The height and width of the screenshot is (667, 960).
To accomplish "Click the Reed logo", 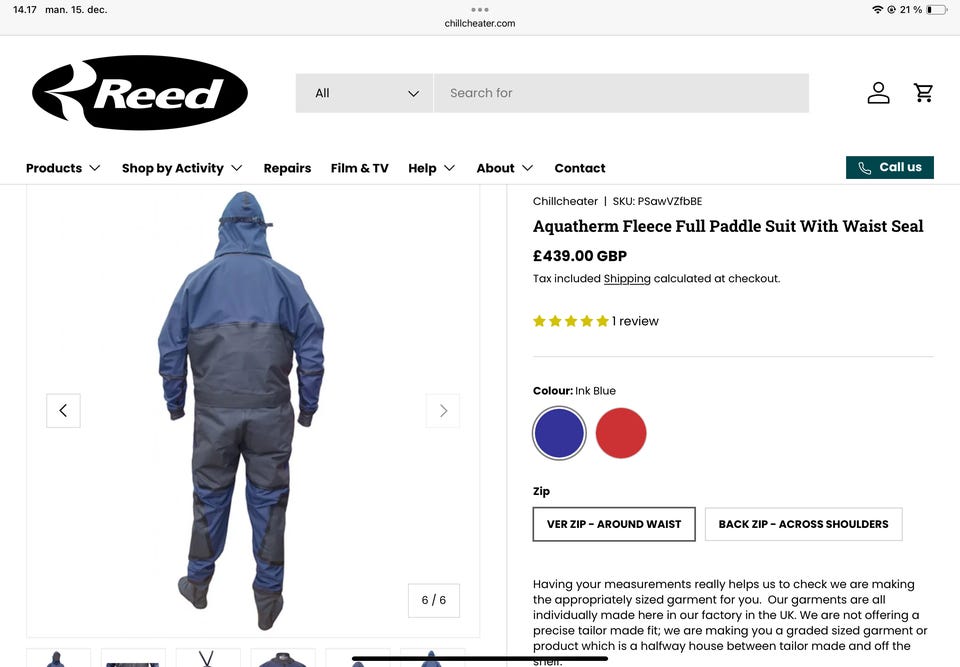I will coord(140,92).
